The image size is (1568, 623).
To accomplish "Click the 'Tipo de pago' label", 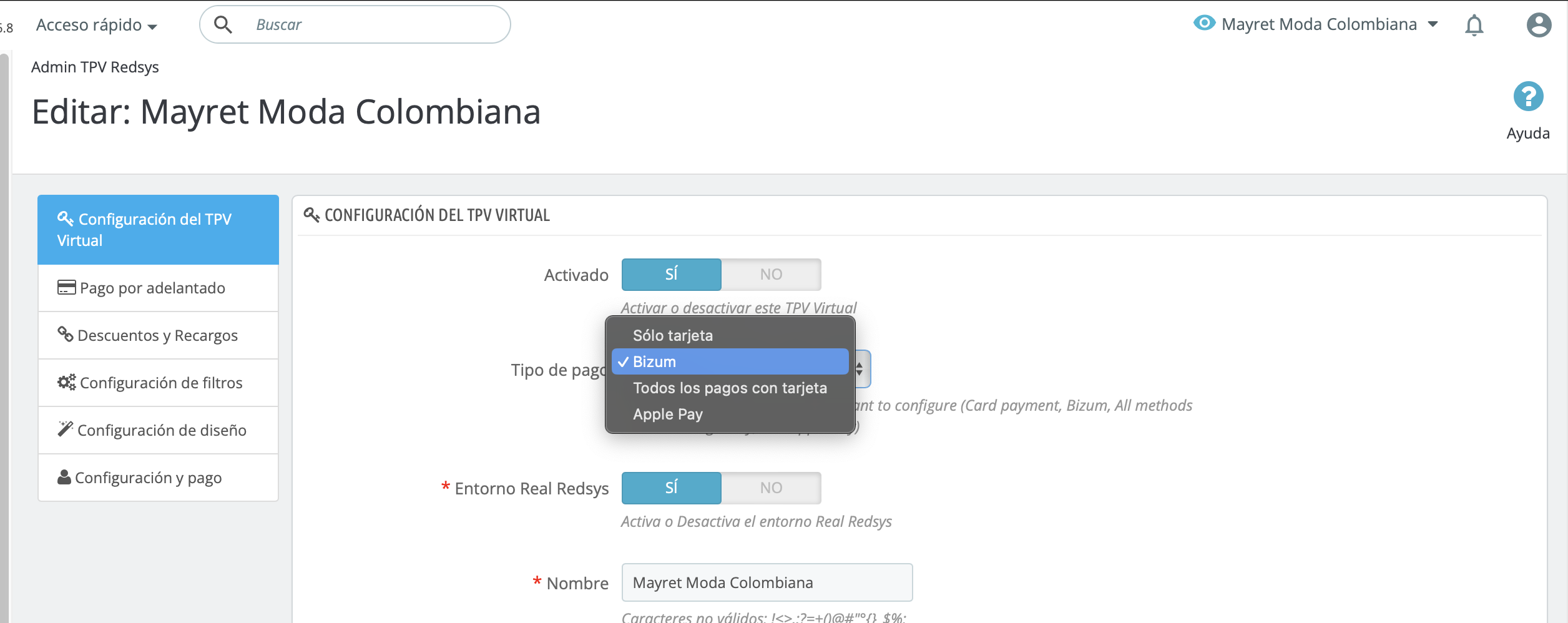I will point(559,370).
